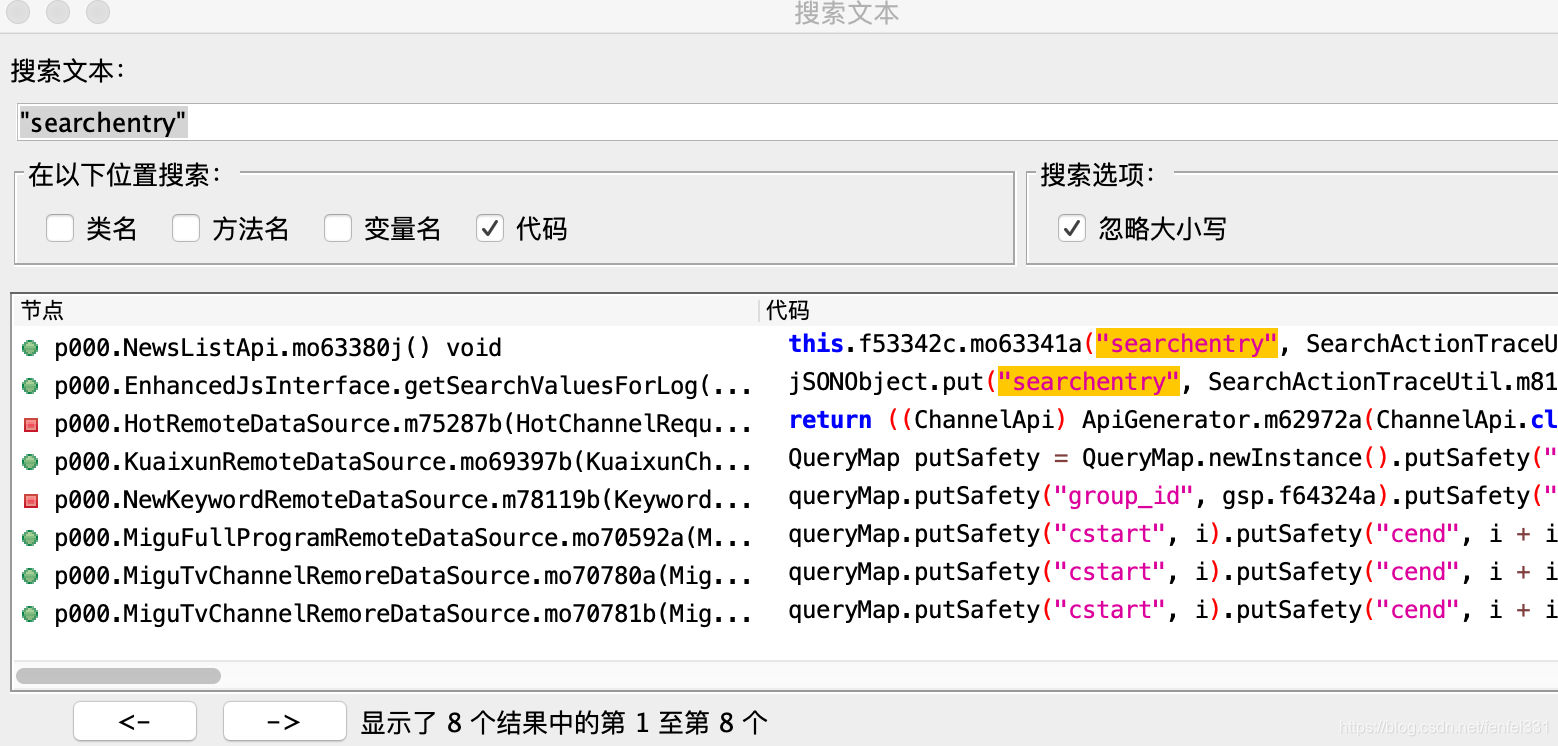The height and width of the screenshot is (746, 1558).
Task: Click code line QueryMap putSafety = QueryMap.newInstance()
Action: (1173, 458)
